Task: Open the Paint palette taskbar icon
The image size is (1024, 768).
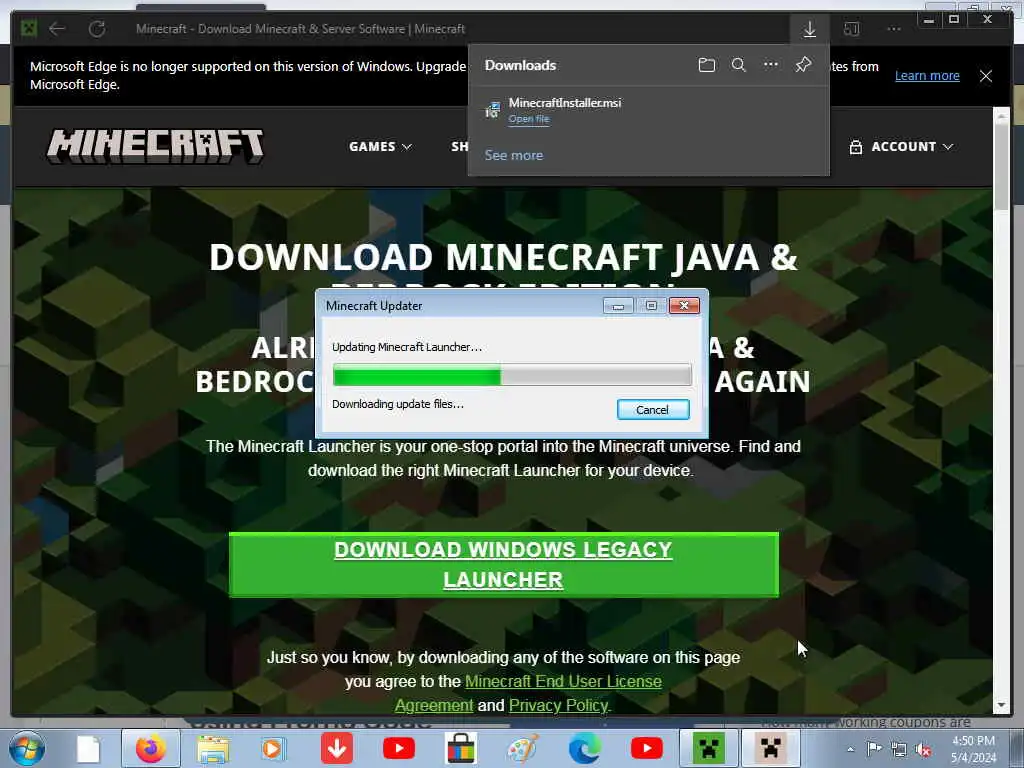Action: [523, 748]
